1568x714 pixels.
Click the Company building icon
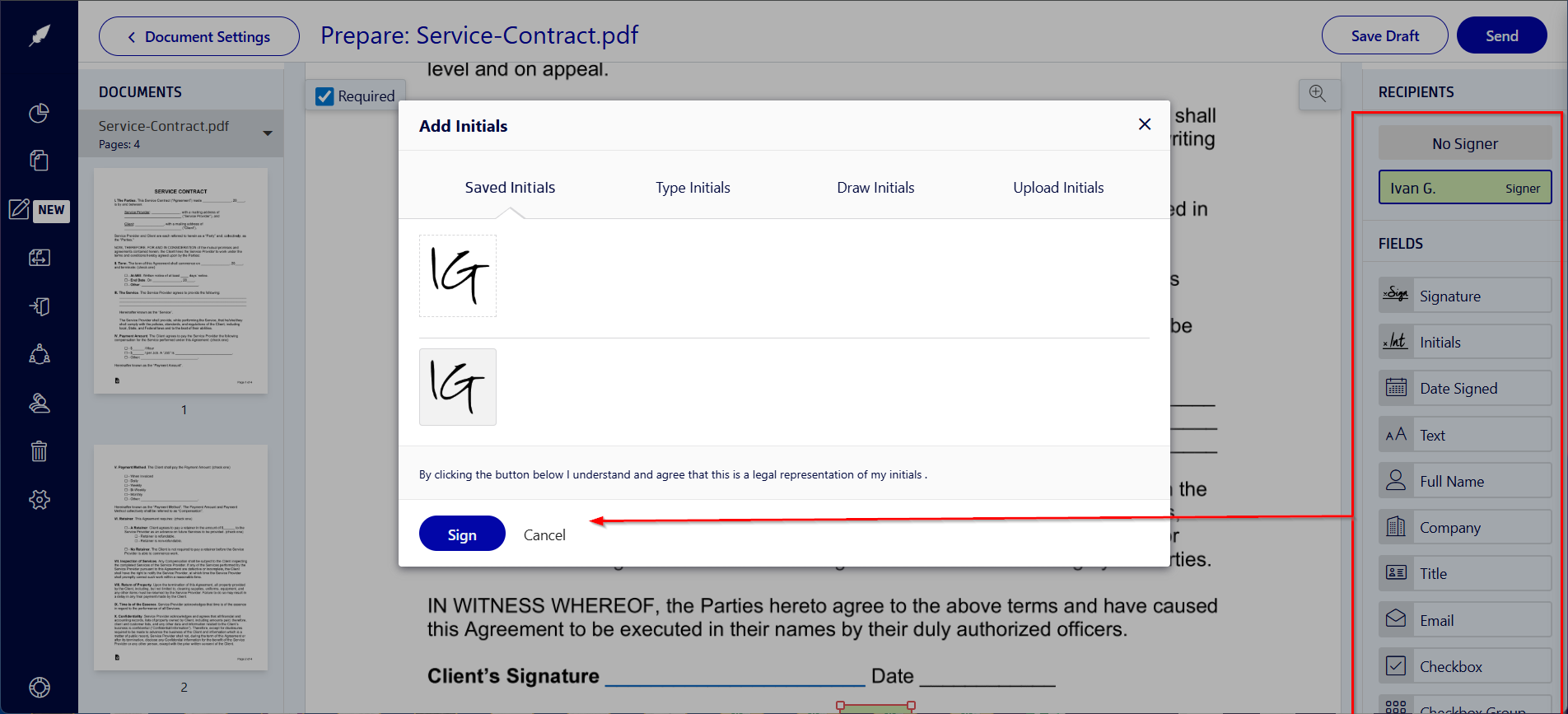(x=1396, y=526)
